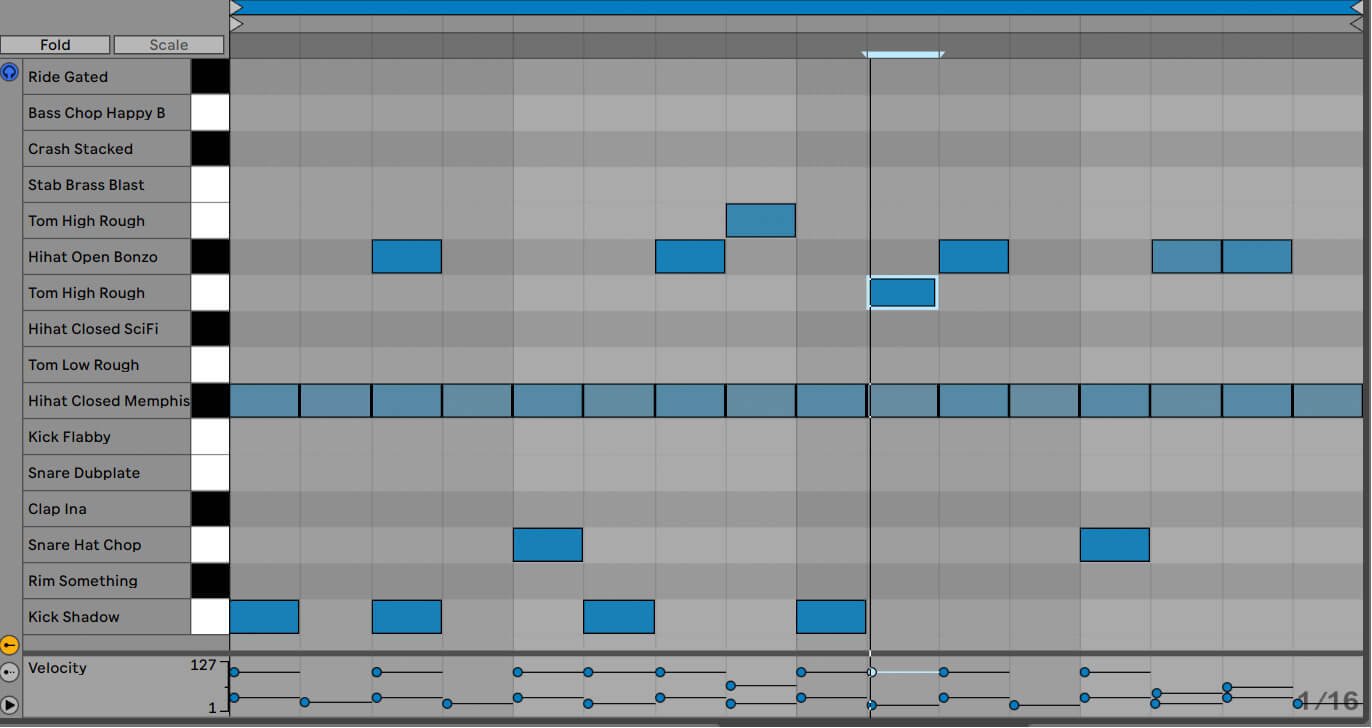The image size is (1372, 728).
Task: Select the Hihat Closed Memphis drum lane
Action: pyautogui.click(x=108, y=401)
